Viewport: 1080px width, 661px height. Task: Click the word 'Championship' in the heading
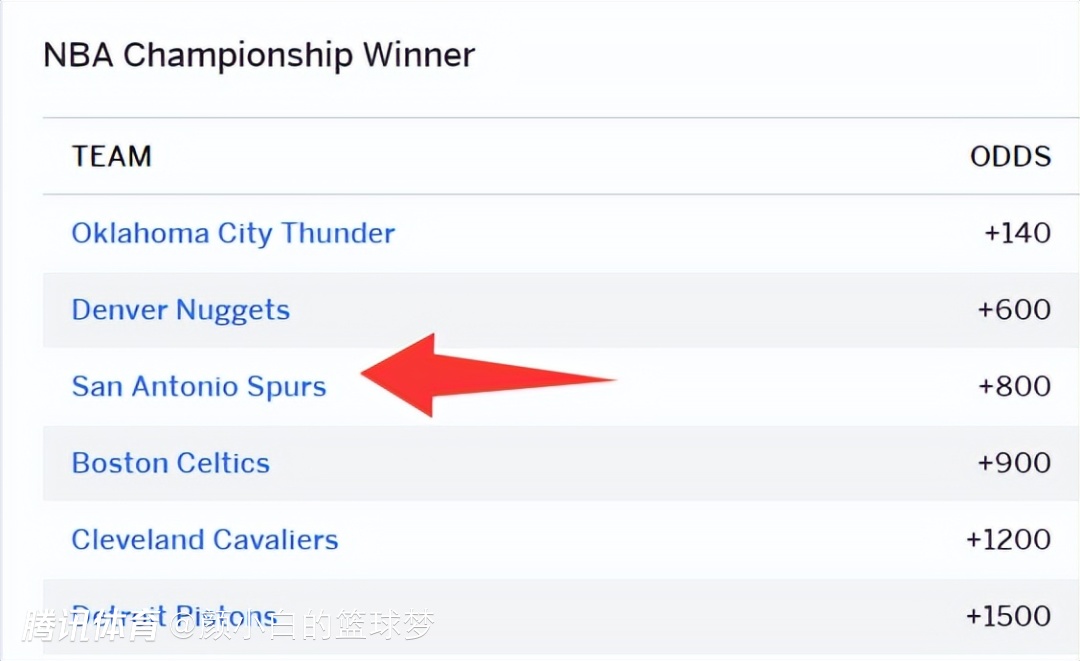(237, 55)
